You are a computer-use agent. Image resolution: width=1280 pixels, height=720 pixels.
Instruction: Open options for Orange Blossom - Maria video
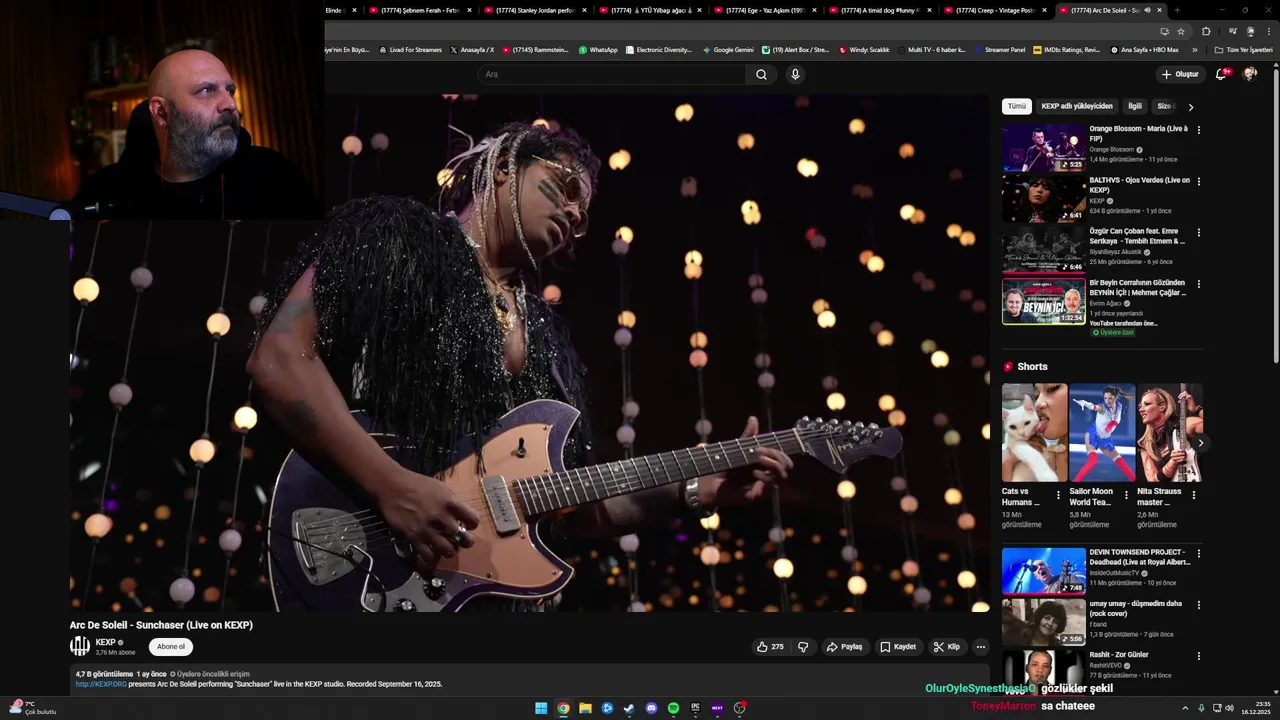click(x=1198, y=130)
